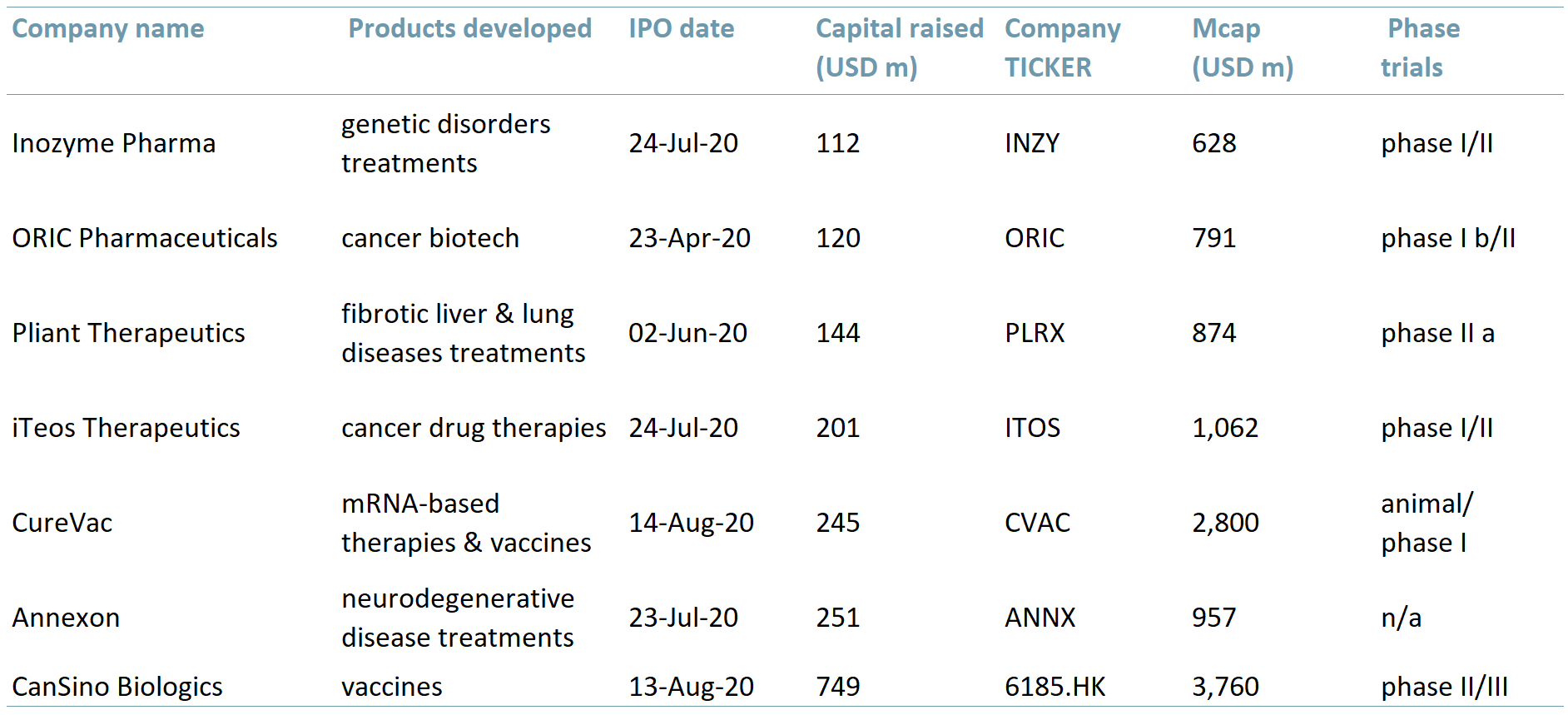Click the Company name column header
1568x715 pixels.
(x=108, y=29)
